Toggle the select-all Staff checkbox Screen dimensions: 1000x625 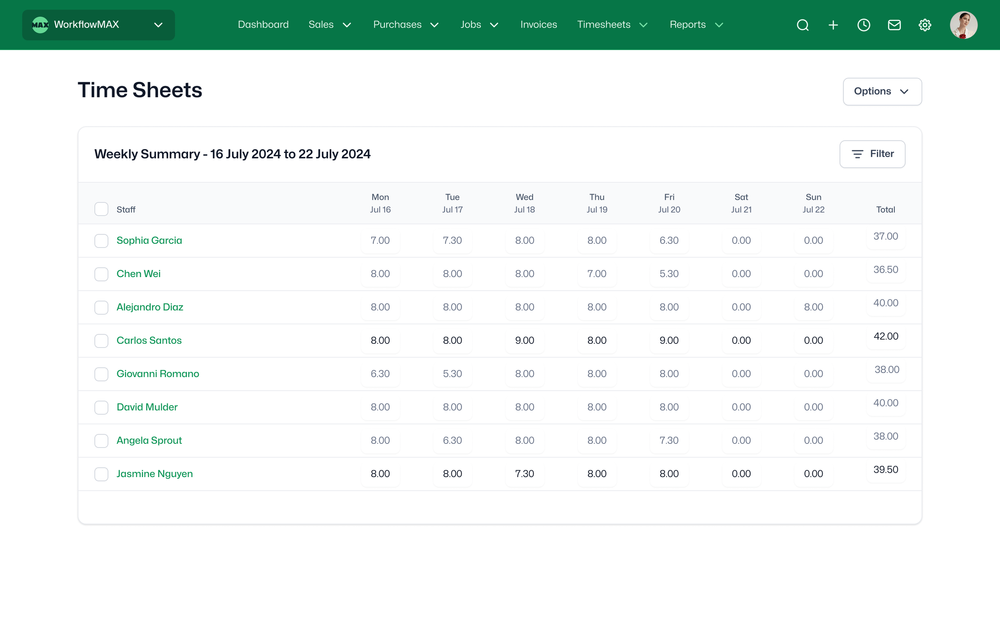pos(101,209)
